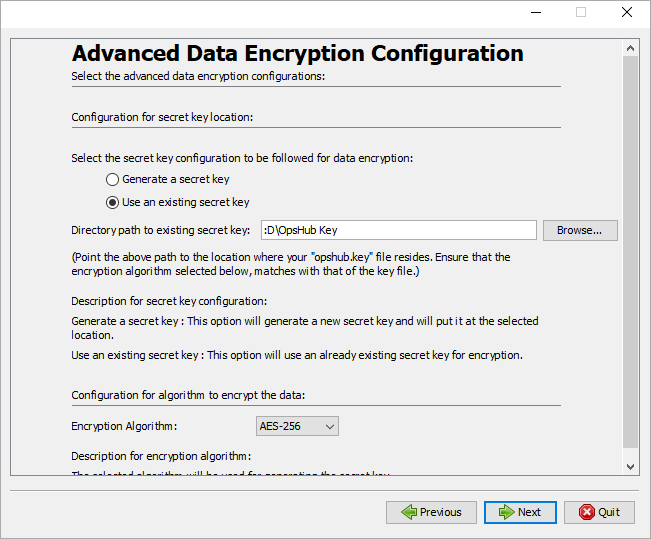Click the Next button label

pyautogui.click(x=529, y=512)
